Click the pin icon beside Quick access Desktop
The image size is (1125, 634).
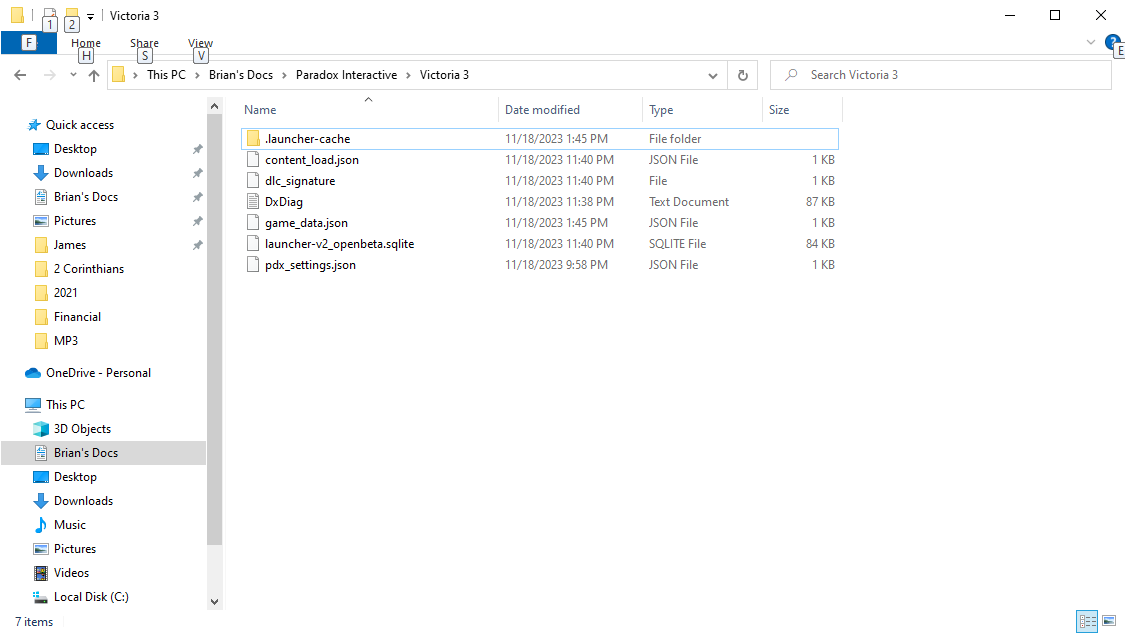pyautogui.click(x=197, y=149)
